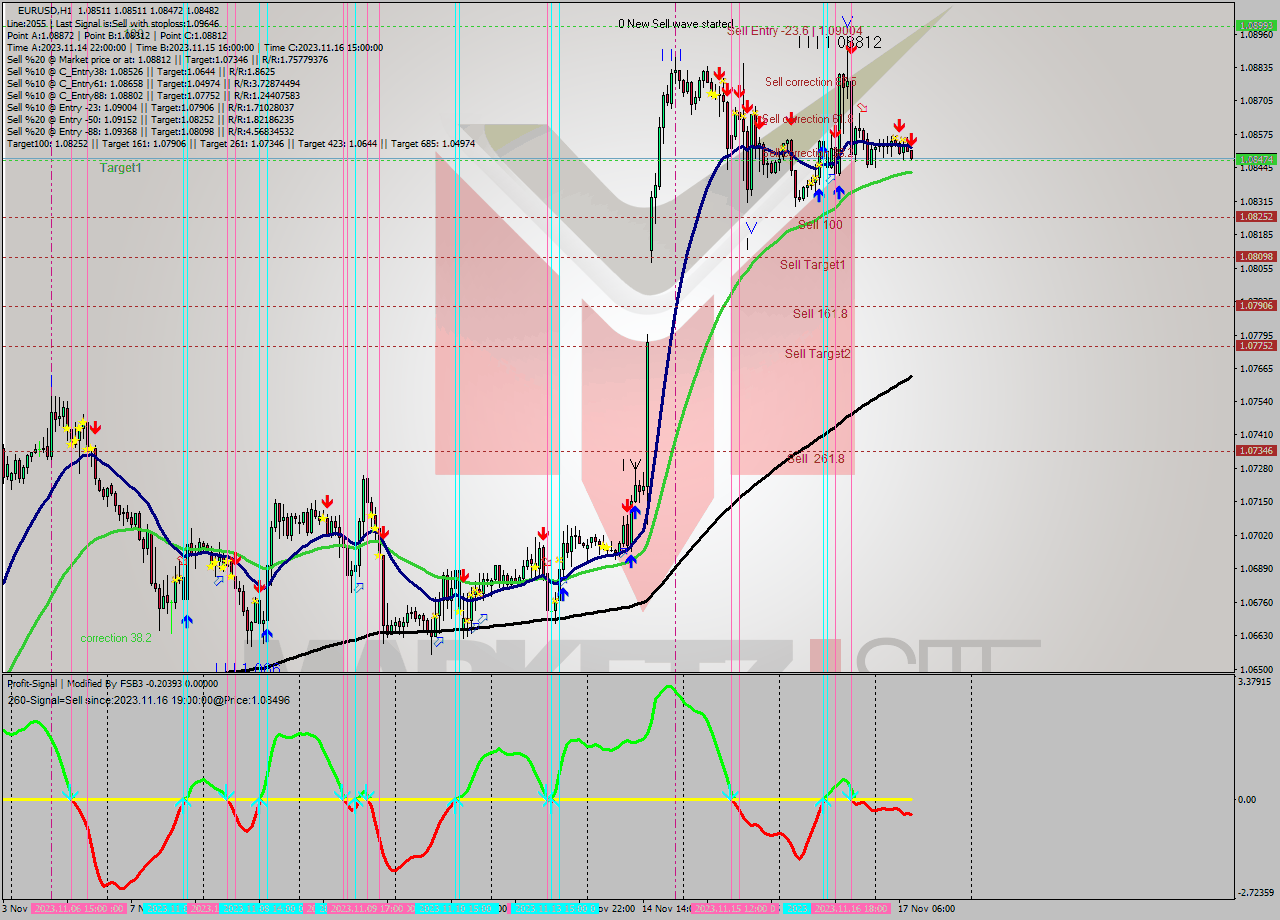Click the 0.00 oscillator zero level value
Screen dimensions: 1280x920
coord(1246,800)
